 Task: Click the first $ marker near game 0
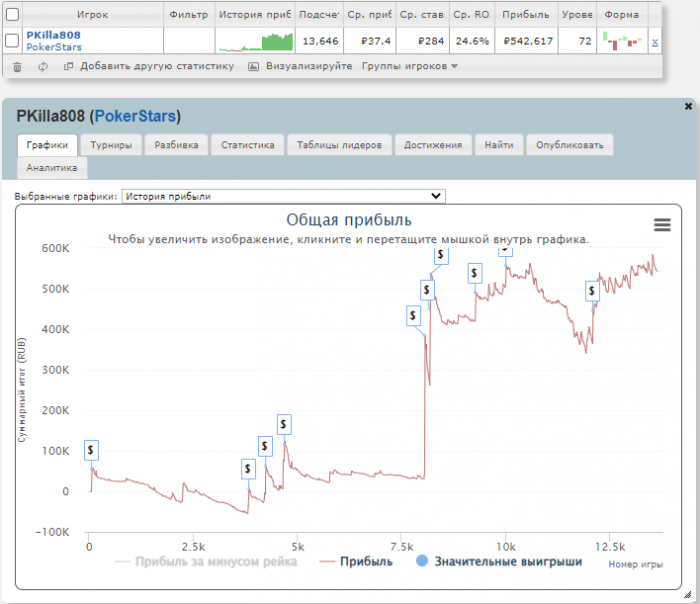pos(91,450)
